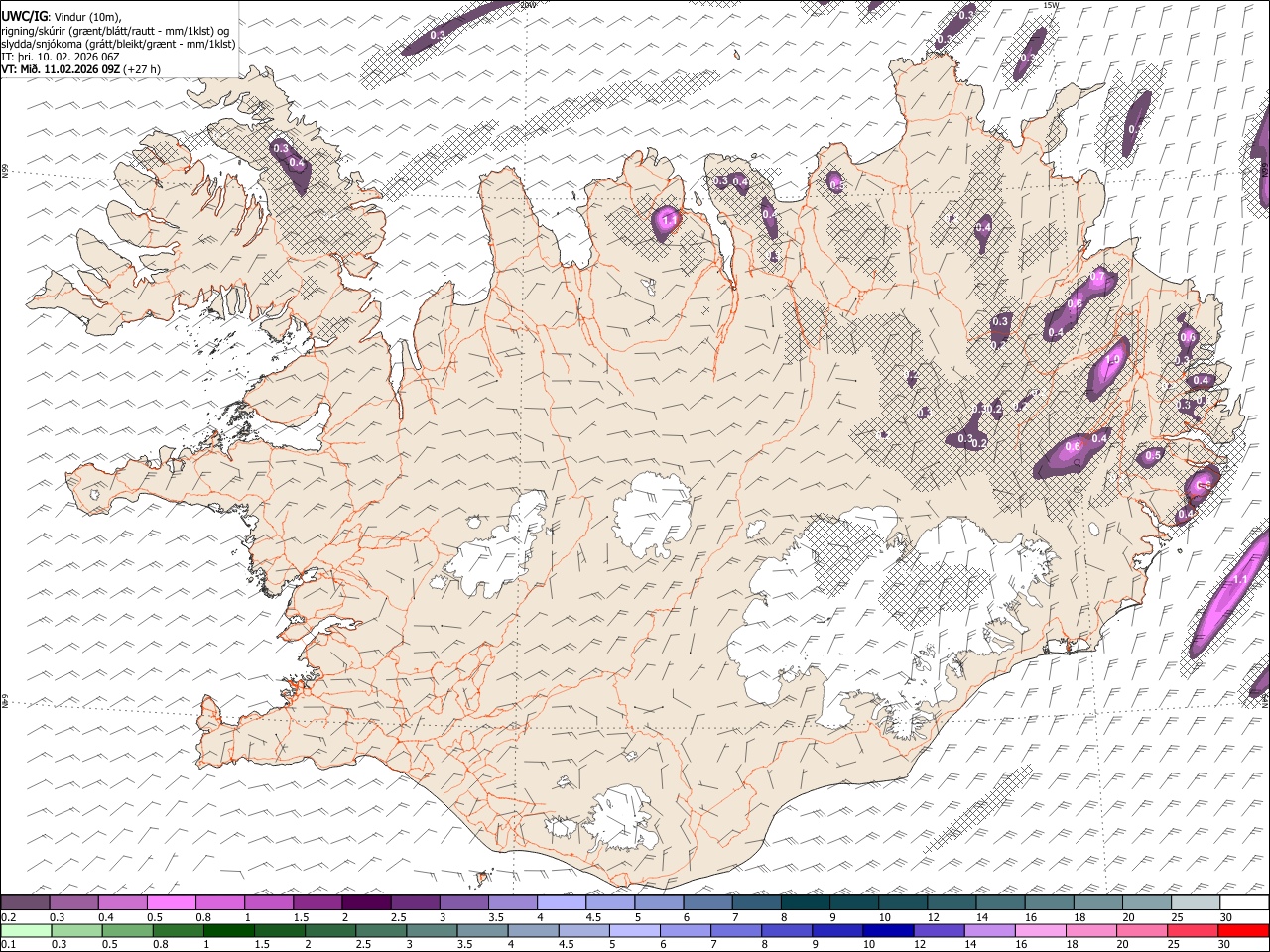Screen dimensions: 1270x952
Task: Click the '1.1' value in the bright north-coast blob
Action: (x=668, y=220)
